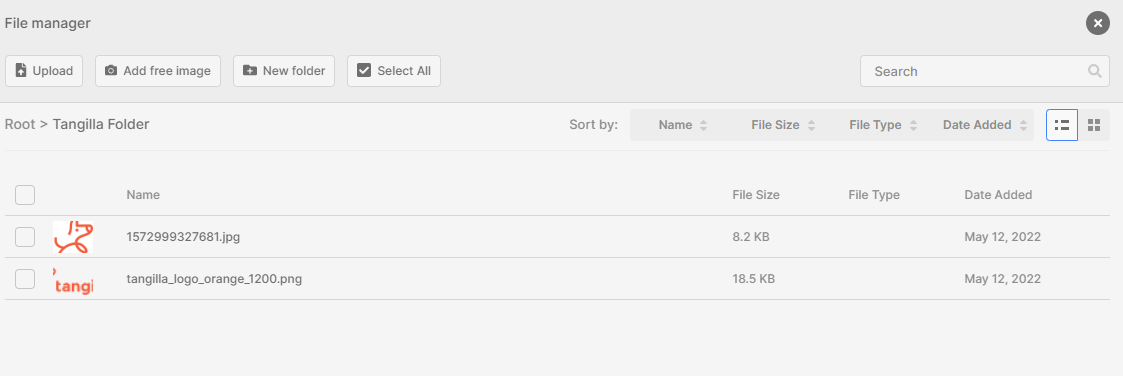
Task: Click Select All button
Action: click(x=394, y=71)
